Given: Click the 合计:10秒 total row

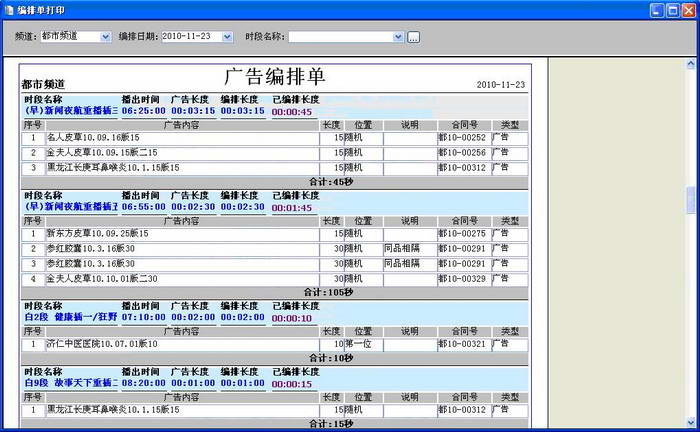Looking at the screenshot, I should pyautogui.click(x=275, y=358).
